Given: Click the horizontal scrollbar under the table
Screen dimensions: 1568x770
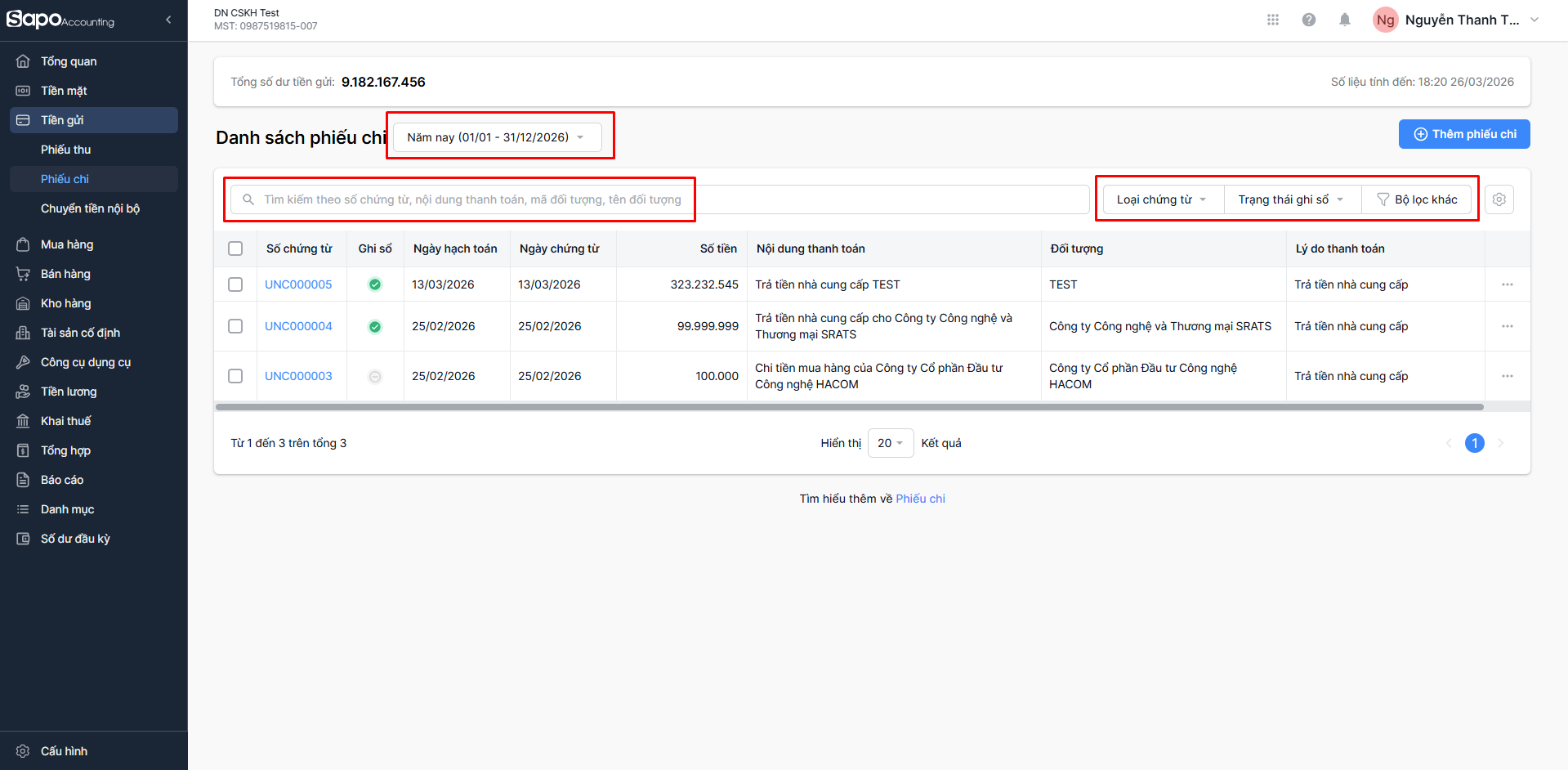Looking at the screenshot, I should pos(850,406).
